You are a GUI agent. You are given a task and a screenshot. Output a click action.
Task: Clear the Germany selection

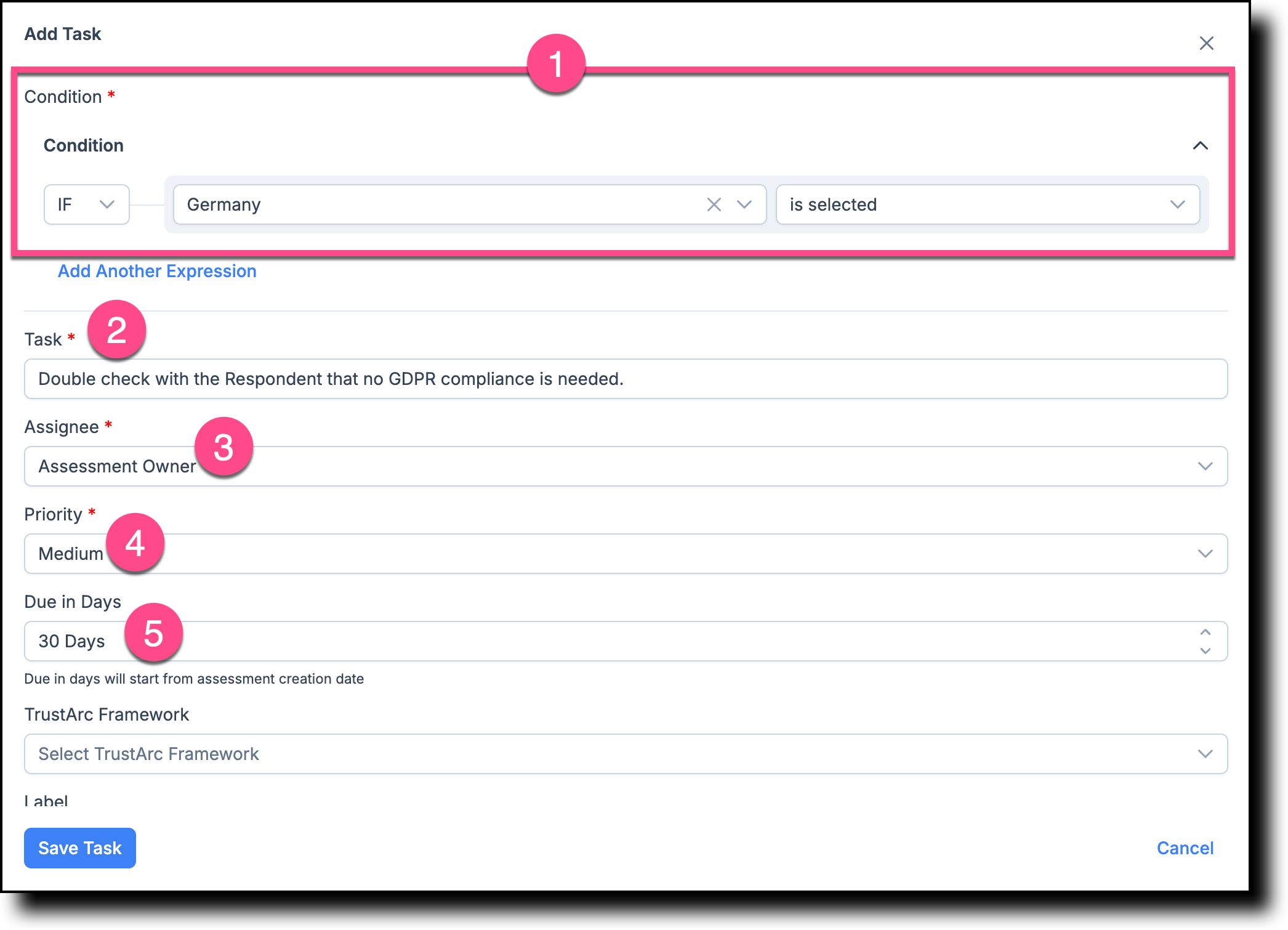tap(714, 204)
